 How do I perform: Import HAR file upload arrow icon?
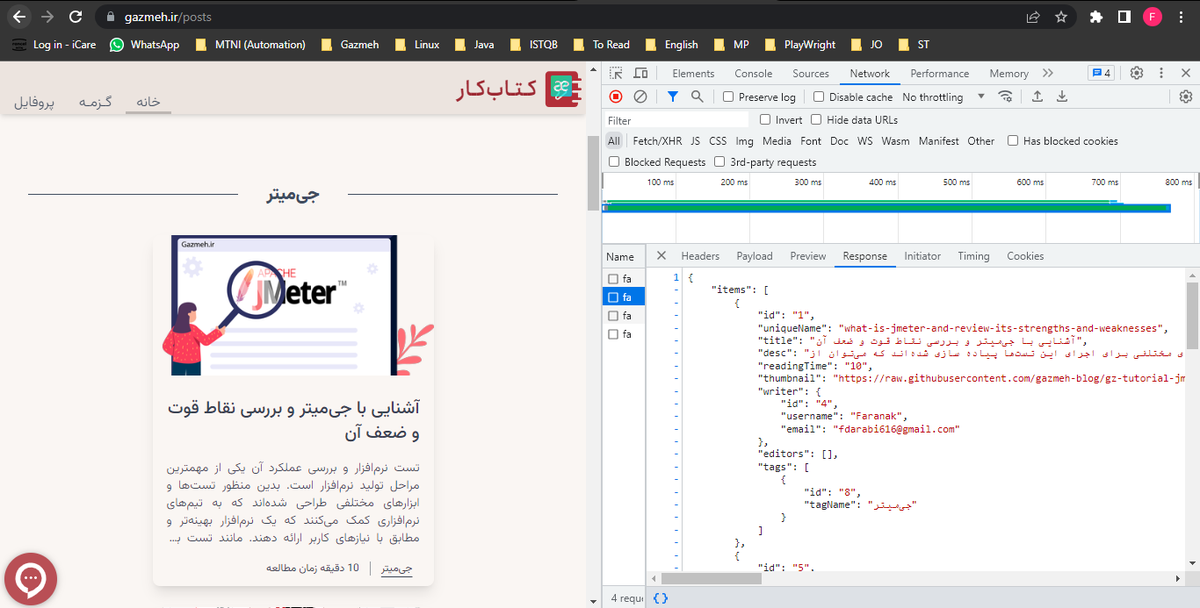1037,97
